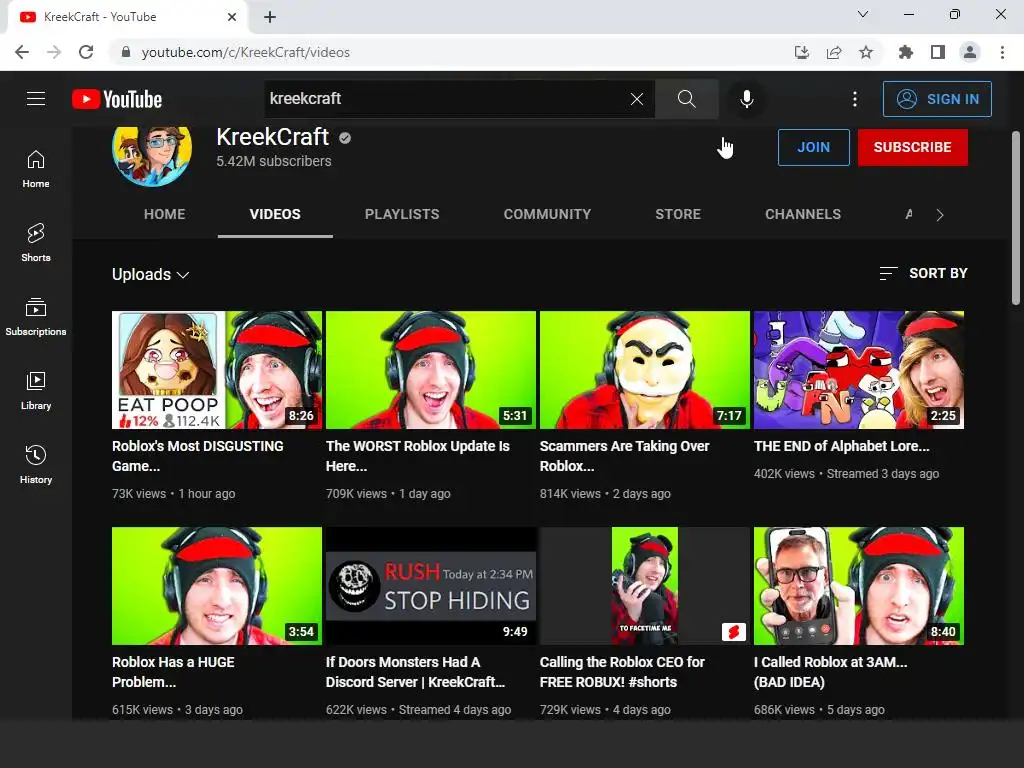Open title Roblox's Most DISGUSTING Game

click(x=198, y=456)
